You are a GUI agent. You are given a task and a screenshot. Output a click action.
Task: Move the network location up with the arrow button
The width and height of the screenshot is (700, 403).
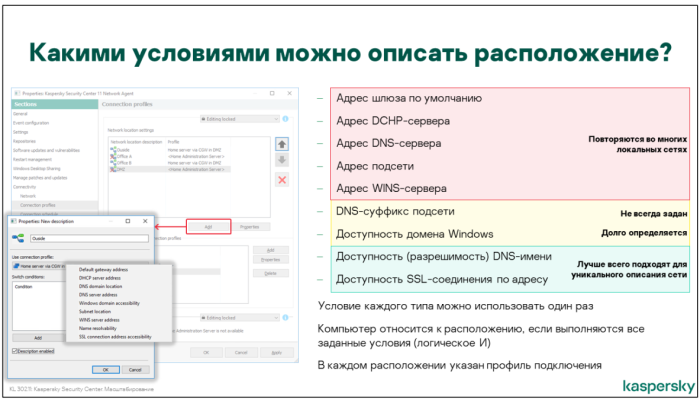(282, 144)
